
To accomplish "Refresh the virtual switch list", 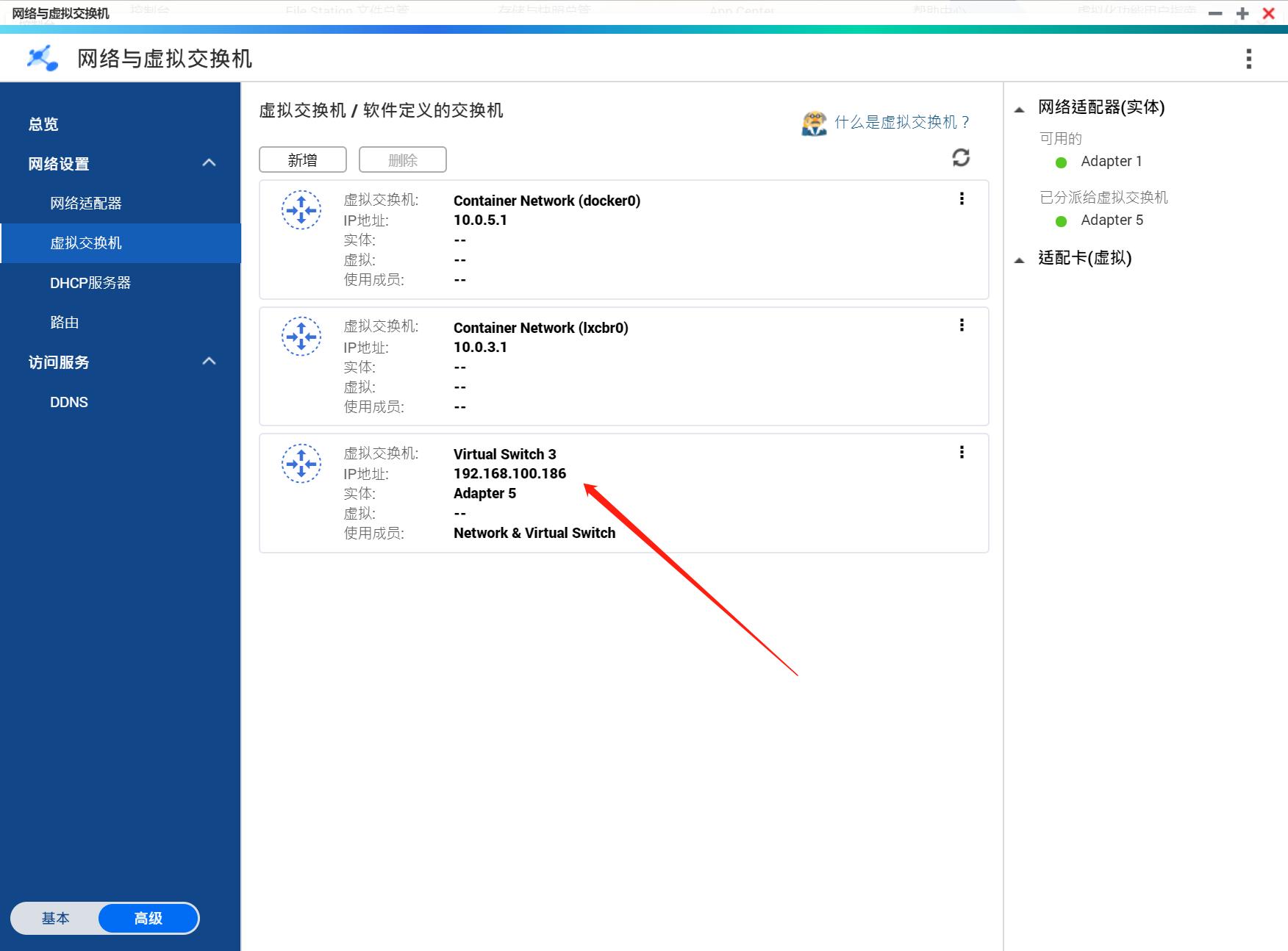I will coord(962,159).
